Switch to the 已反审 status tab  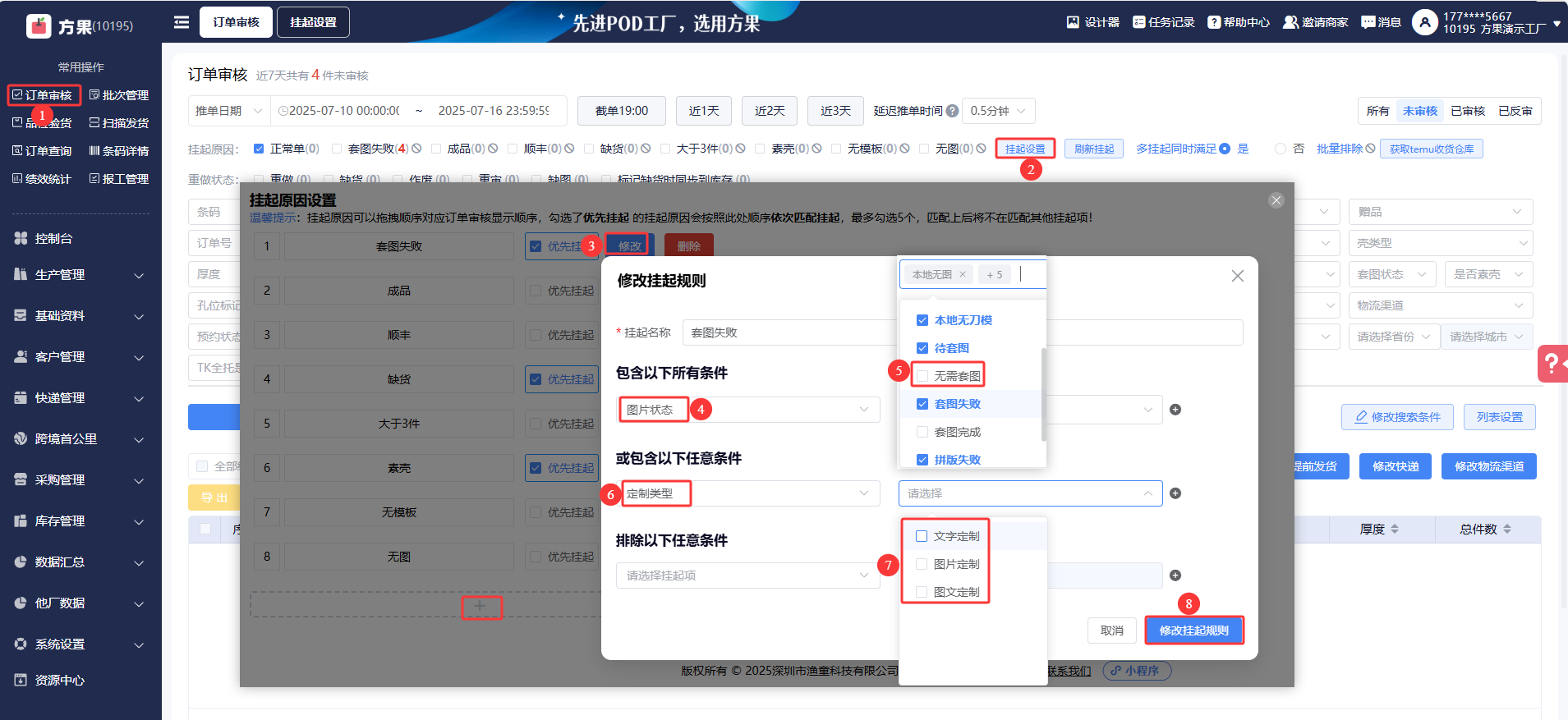1515,111
